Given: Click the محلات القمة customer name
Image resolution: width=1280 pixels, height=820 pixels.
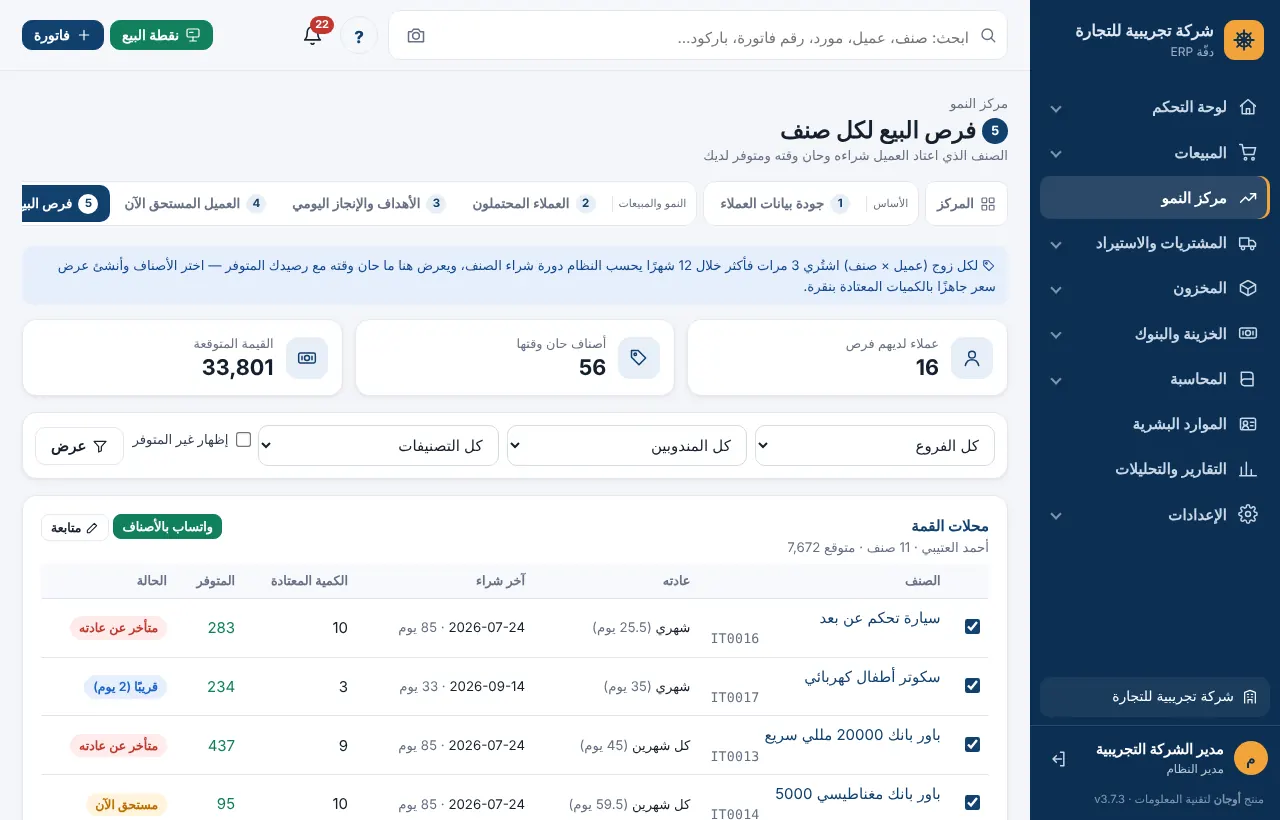Looking at the screenshot, I should coord(950,526).
